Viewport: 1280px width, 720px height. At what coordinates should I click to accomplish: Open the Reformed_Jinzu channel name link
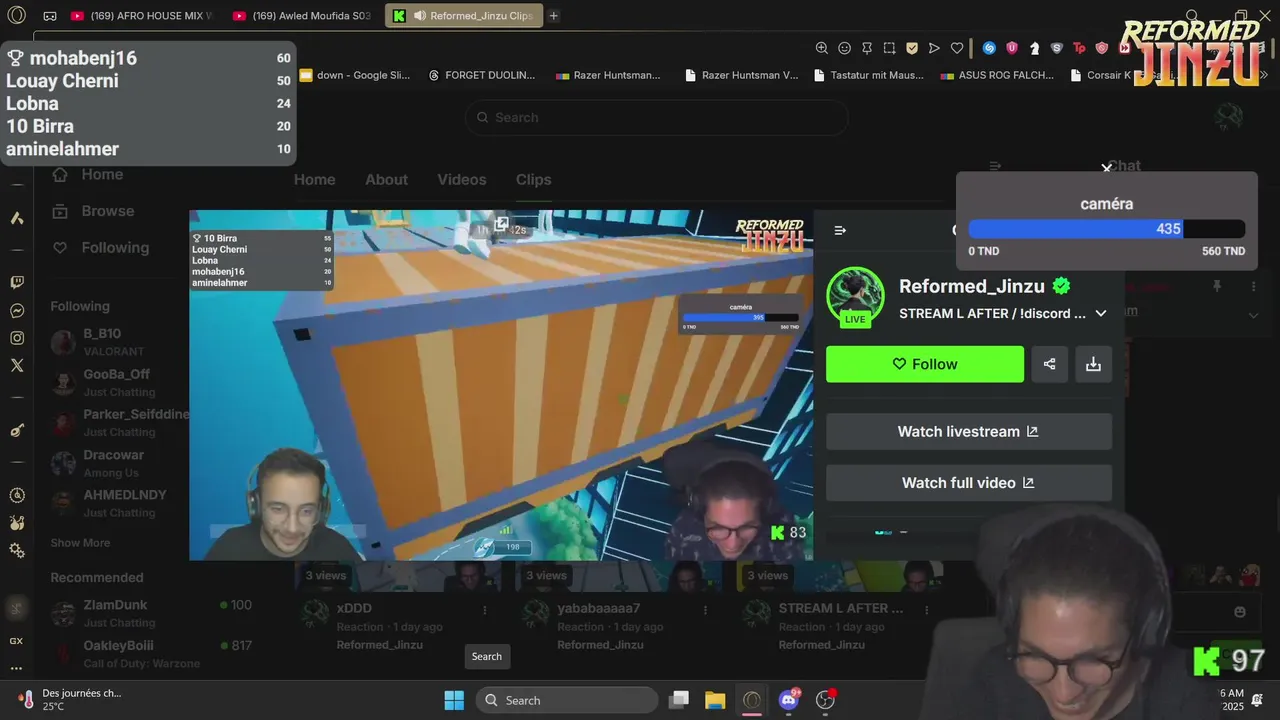[971, 286]
